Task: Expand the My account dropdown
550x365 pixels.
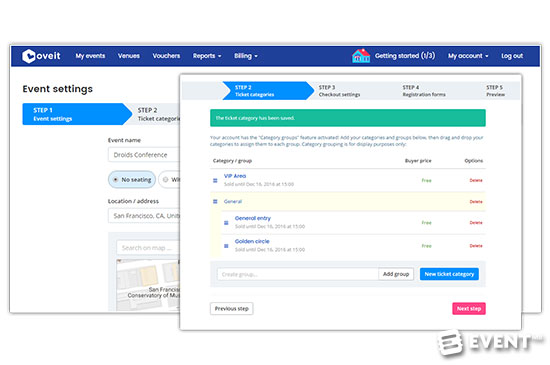Action: coord(468,56)
